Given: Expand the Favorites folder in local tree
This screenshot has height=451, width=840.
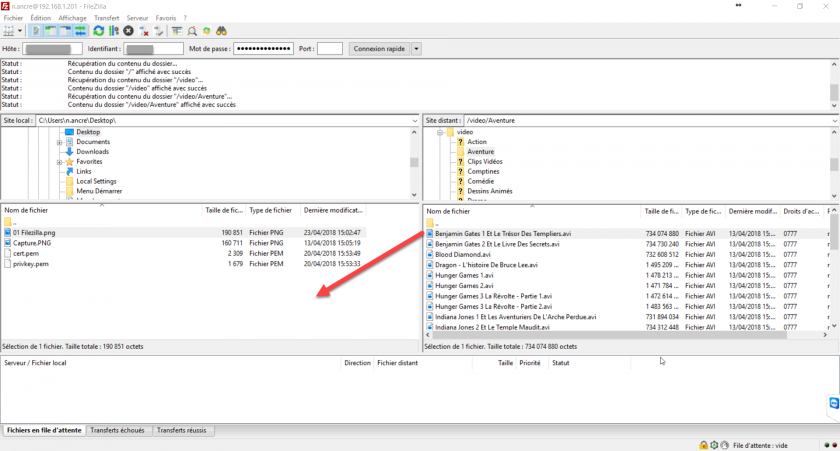Looking at the screenshot, I should point(59,162).
